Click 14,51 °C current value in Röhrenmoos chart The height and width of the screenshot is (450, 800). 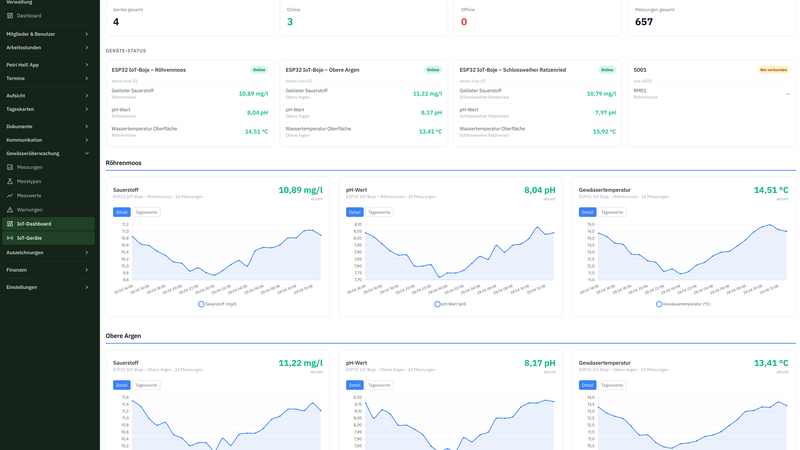tap(771, 190)
